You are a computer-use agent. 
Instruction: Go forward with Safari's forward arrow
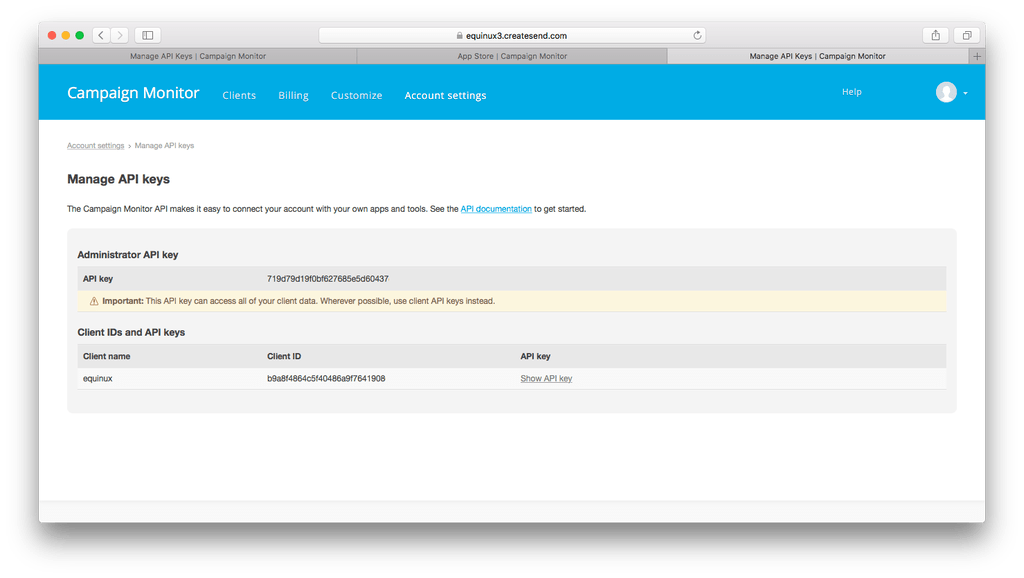pos(120,35)
